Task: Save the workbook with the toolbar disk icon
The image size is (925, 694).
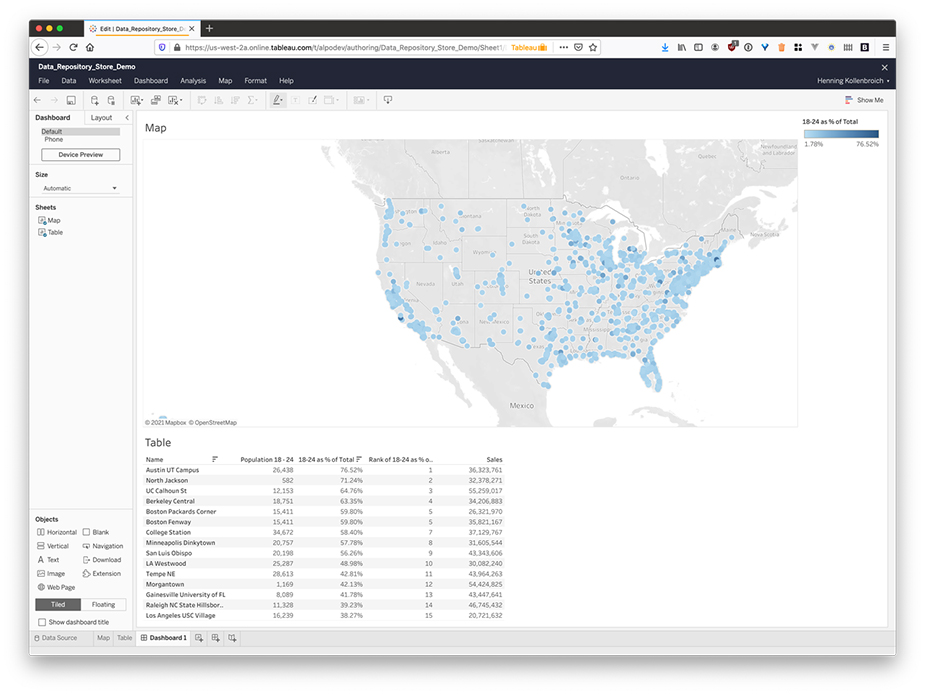Action: (x=71, y=100)
